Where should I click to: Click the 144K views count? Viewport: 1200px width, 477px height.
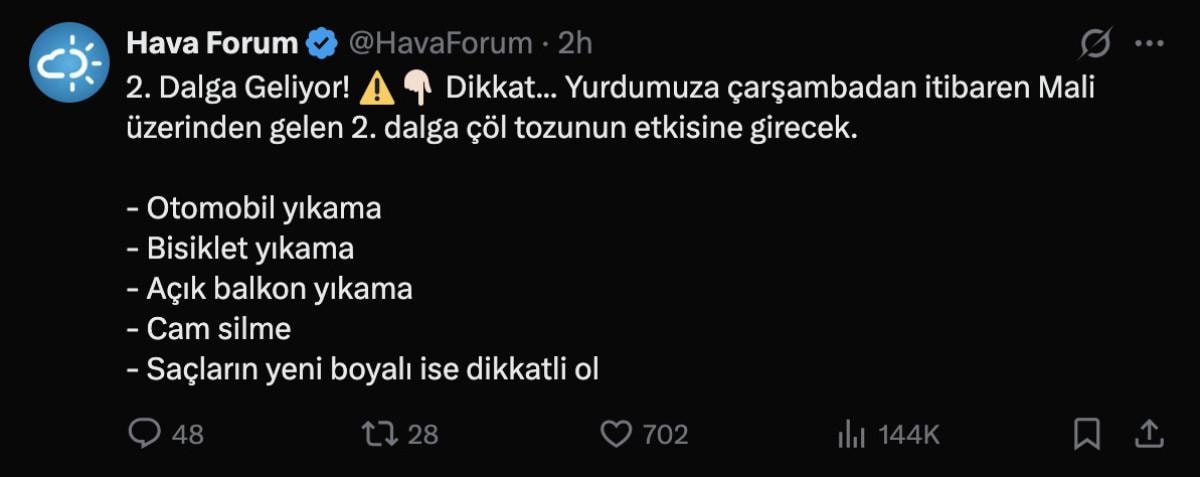909,434
